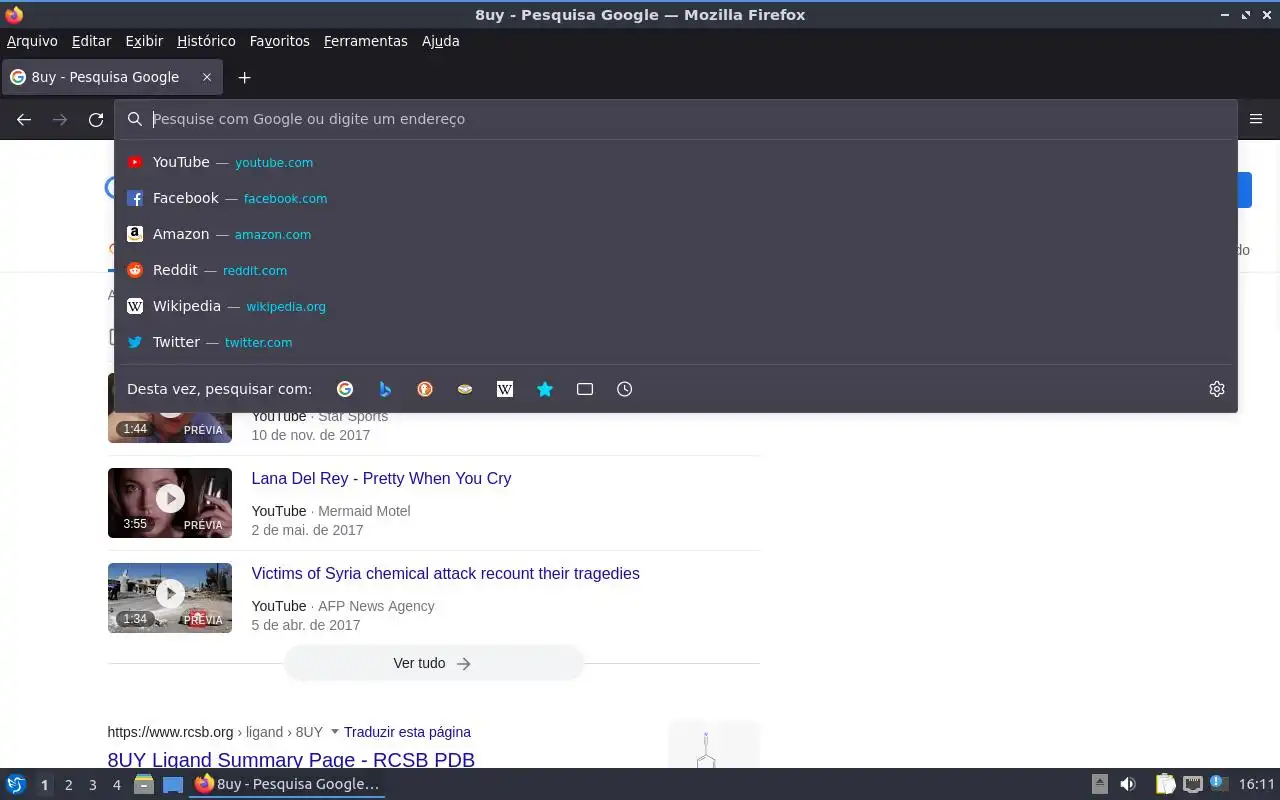Open the Ferramentas menu

[366, 41]
